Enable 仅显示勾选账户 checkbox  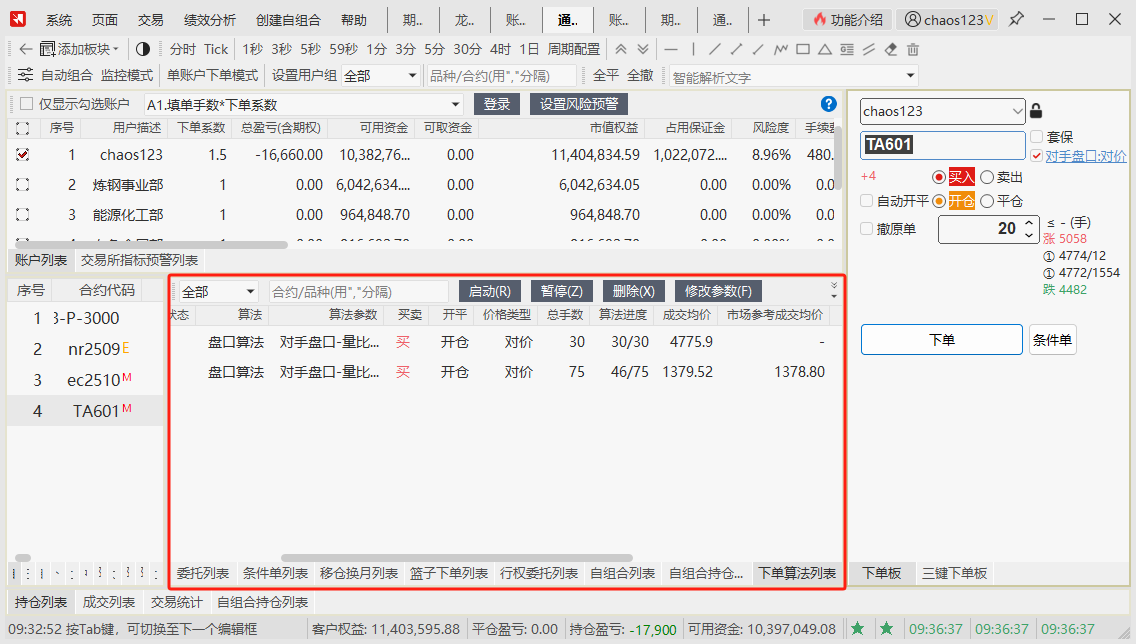pyautogui.click(x=26, y=104)
